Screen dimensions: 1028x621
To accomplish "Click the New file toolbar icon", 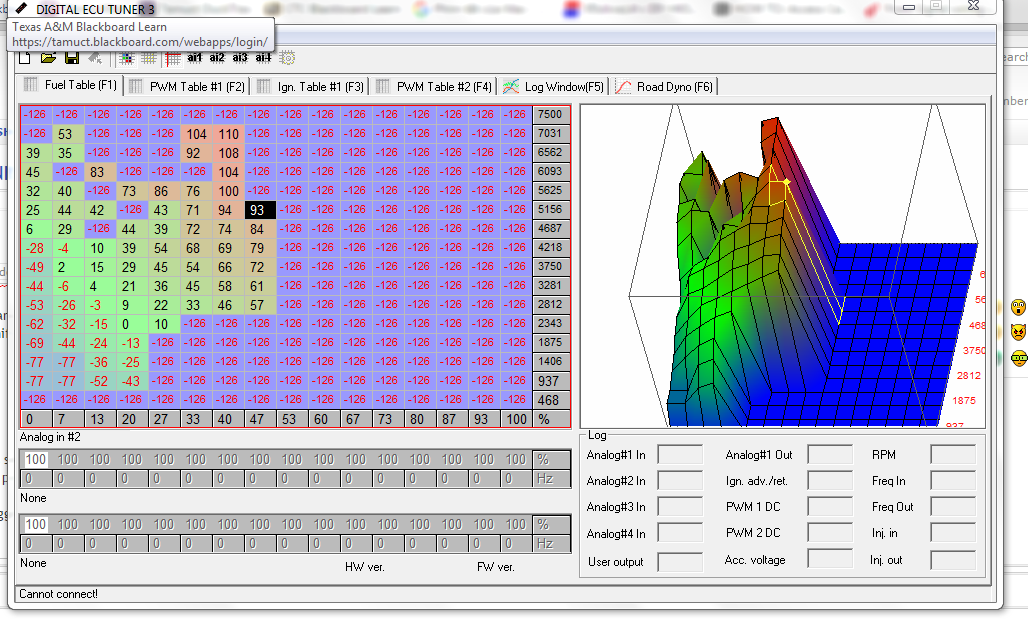I will pos(25,58).
